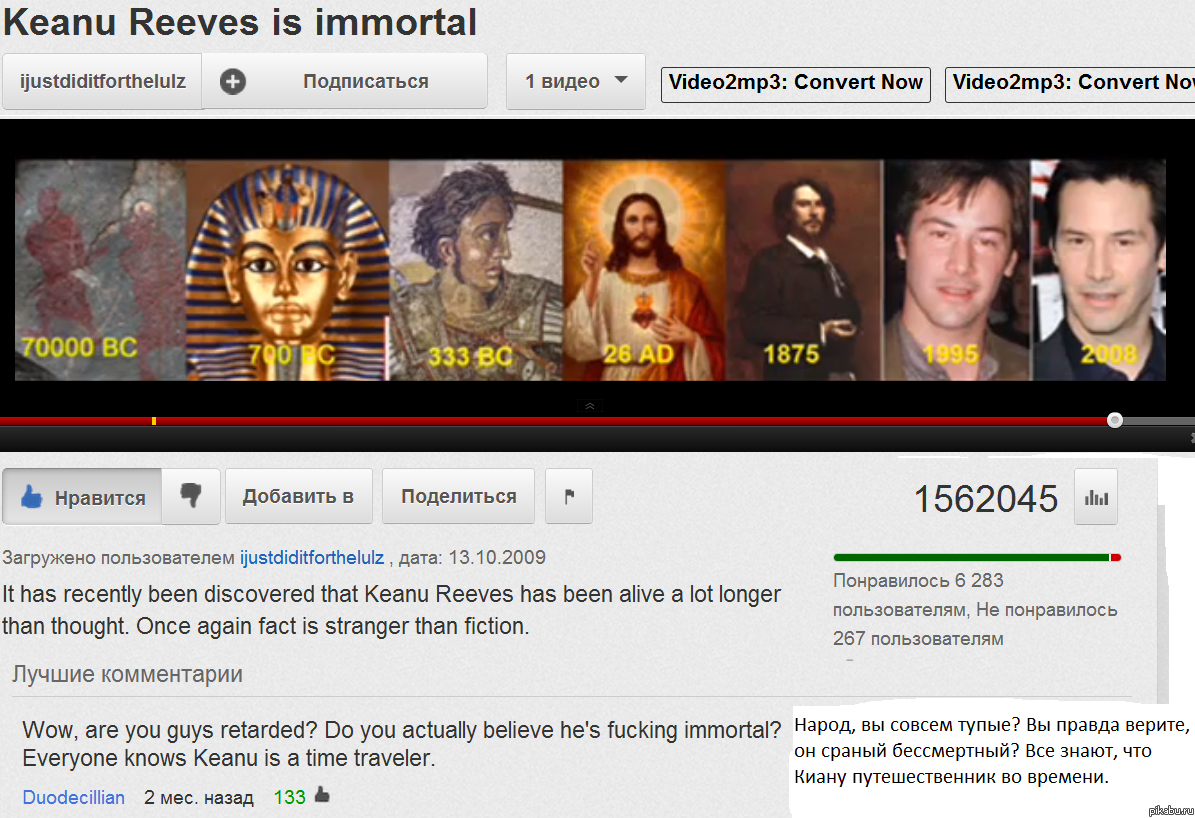This screenshot has height=818, width=1195.
Task: Open the Duodecillian commenter profile link
Action: point(73,797)
